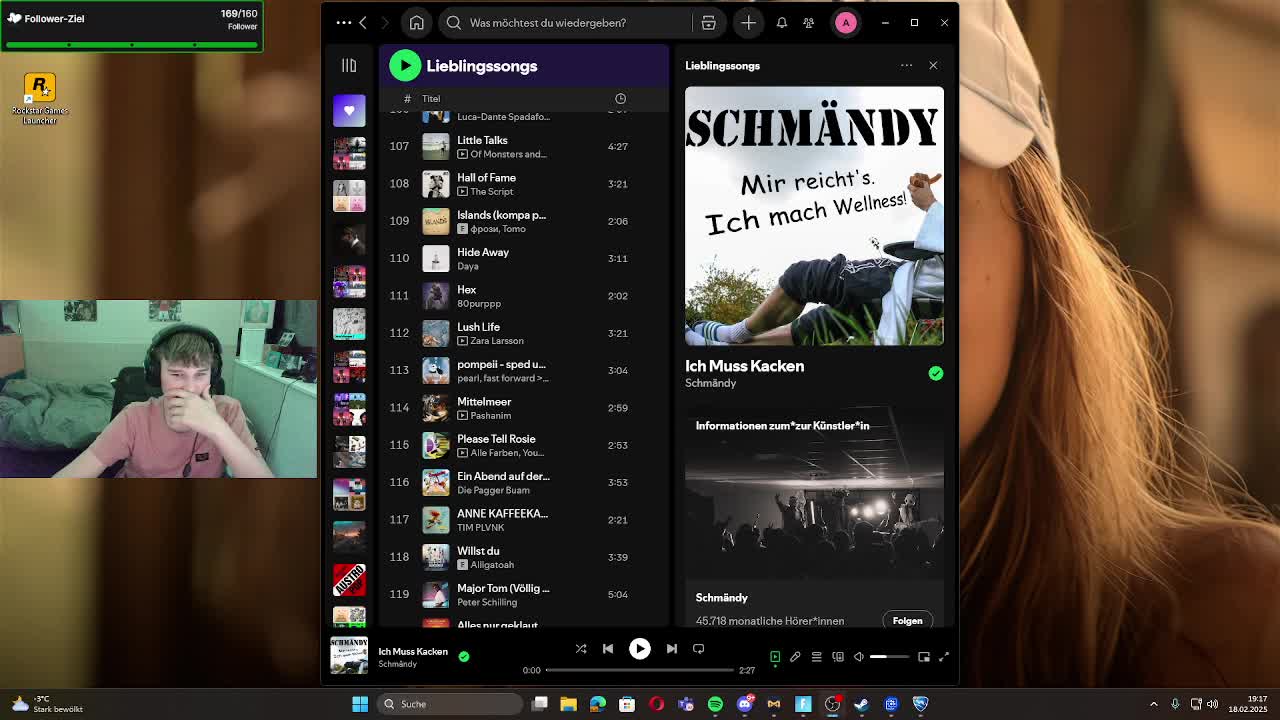Open the Ich Muss Kacken title in the side panel

pyautogui.click(x=744, y=366)
